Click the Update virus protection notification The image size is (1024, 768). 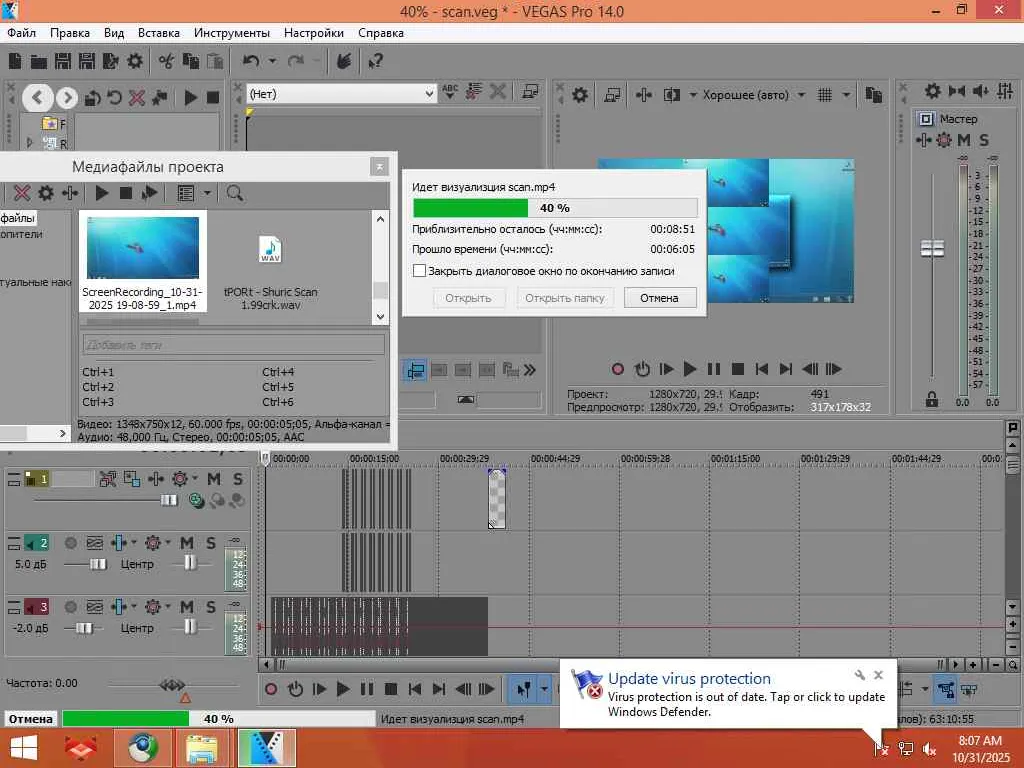(x=728, y=694)
